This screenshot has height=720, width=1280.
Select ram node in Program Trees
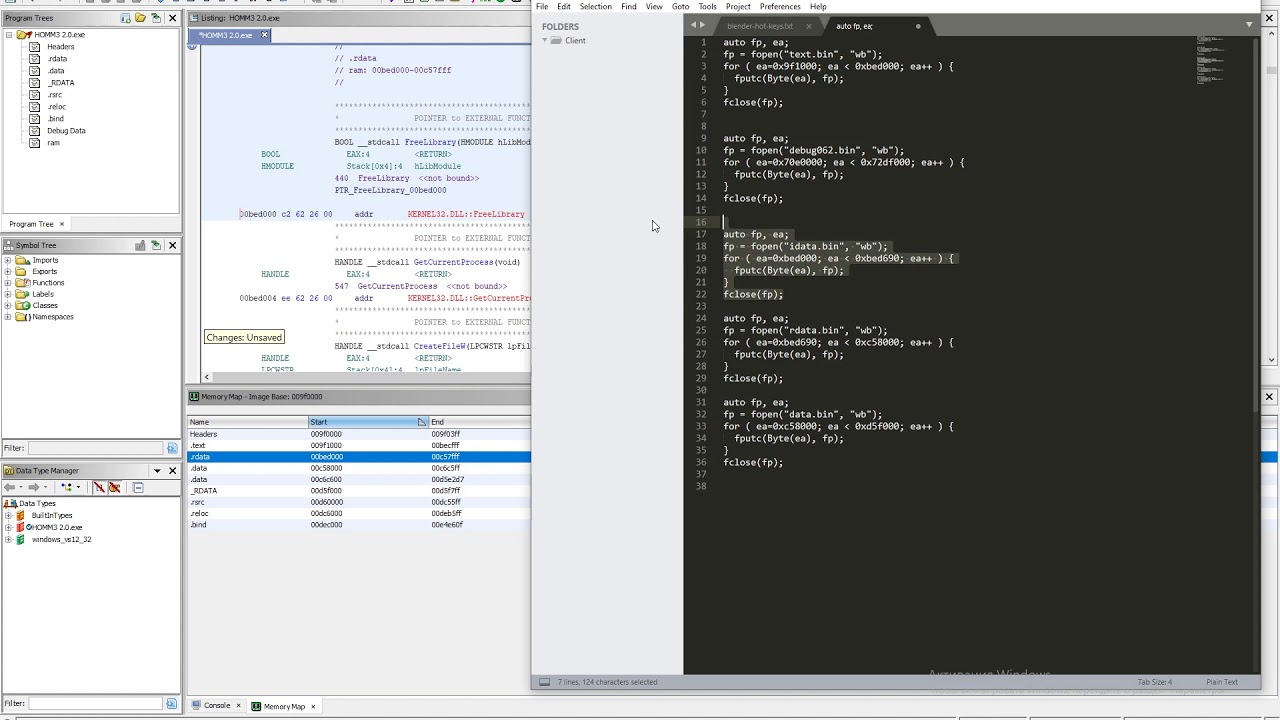53,143
